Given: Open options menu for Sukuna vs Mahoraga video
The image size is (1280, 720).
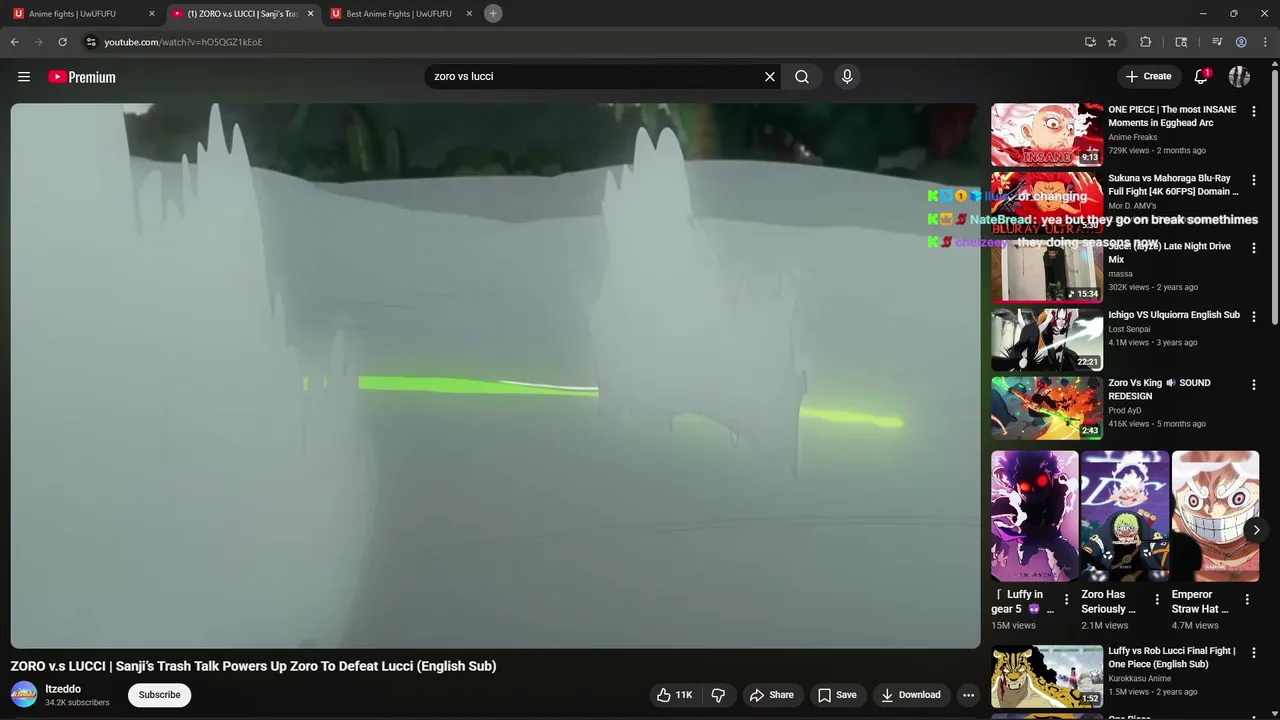Looking at the screenshot, I should pos(1254,180).
